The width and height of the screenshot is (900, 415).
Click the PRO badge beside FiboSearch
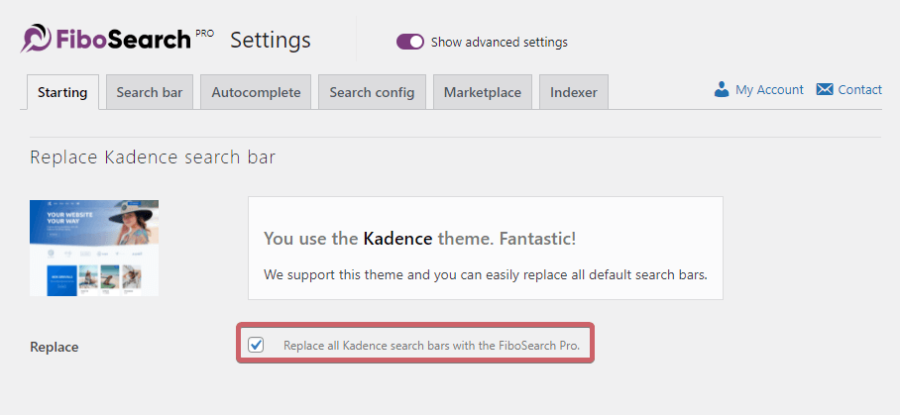[x=205, y=33]
